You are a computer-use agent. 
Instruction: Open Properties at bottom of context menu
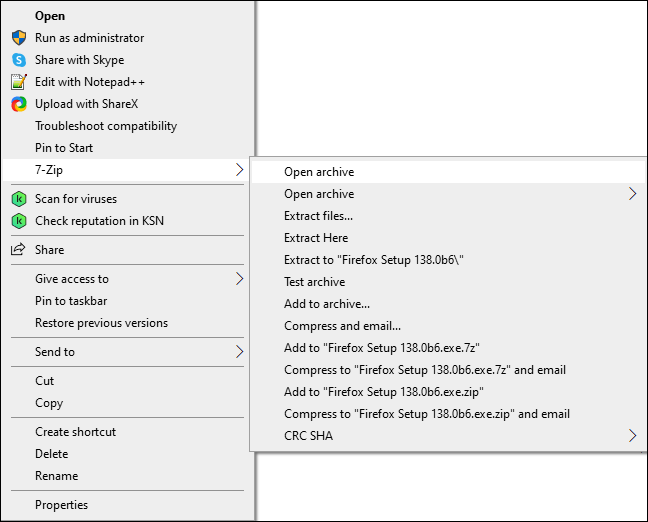pos(62,505)
